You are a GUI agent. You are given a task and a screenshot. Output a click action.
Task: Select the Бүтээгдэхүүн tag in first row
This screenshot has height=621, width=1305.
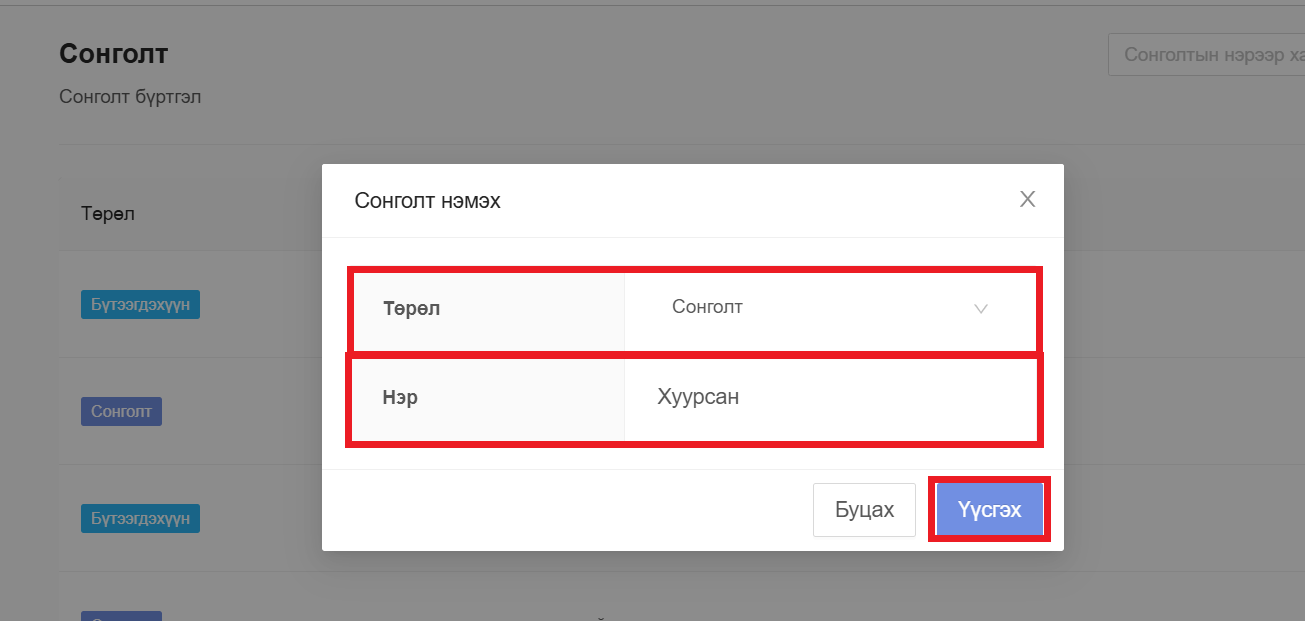140,304
